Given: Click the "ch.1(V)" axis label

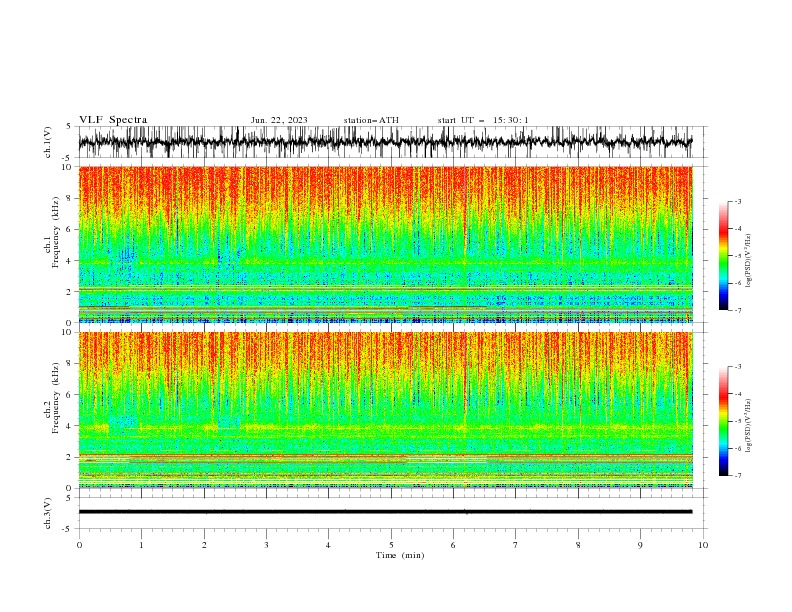Looking at the screenshot, I should pyautogui.click(x=48, y=142).
